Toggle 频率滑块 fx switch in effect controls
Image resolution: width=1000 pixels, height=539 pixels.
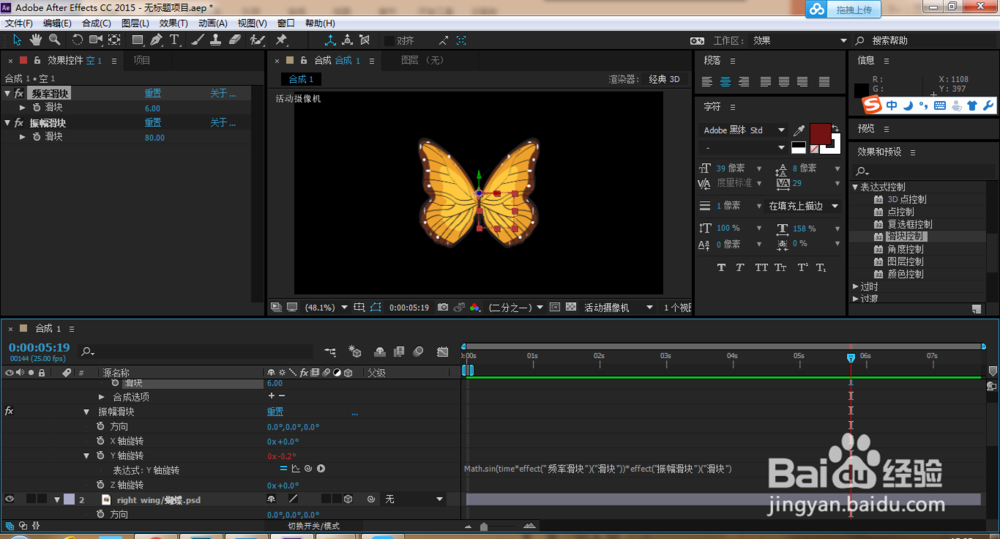[x=19, y=93]
